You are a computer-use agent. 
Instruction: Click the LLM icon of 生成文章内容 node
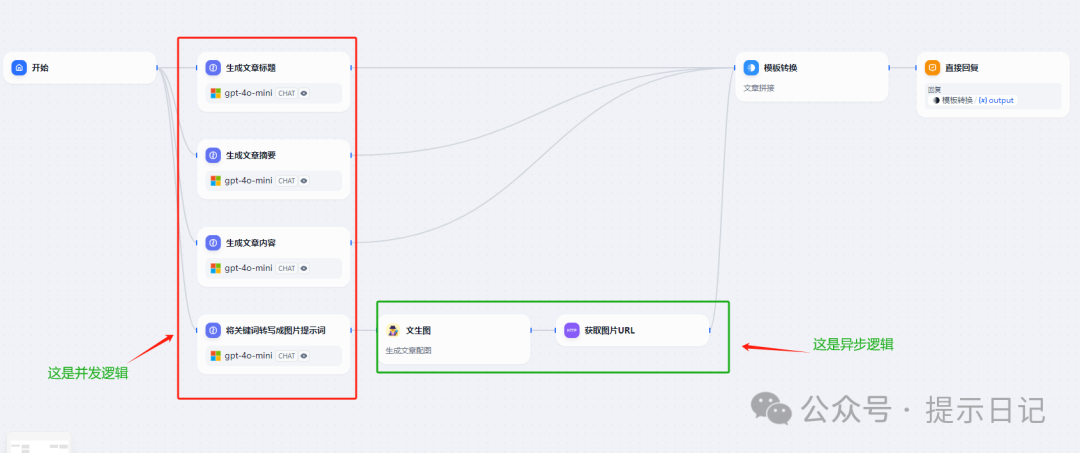pos(213,243)
